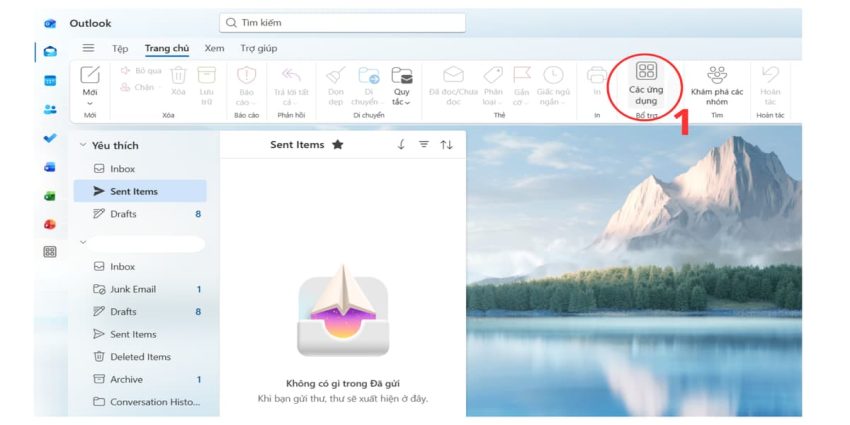The width and height of the screenshot is (850, 425).
Task: Click the Bỏ qua ignore button
Action: tap(141, 71)
